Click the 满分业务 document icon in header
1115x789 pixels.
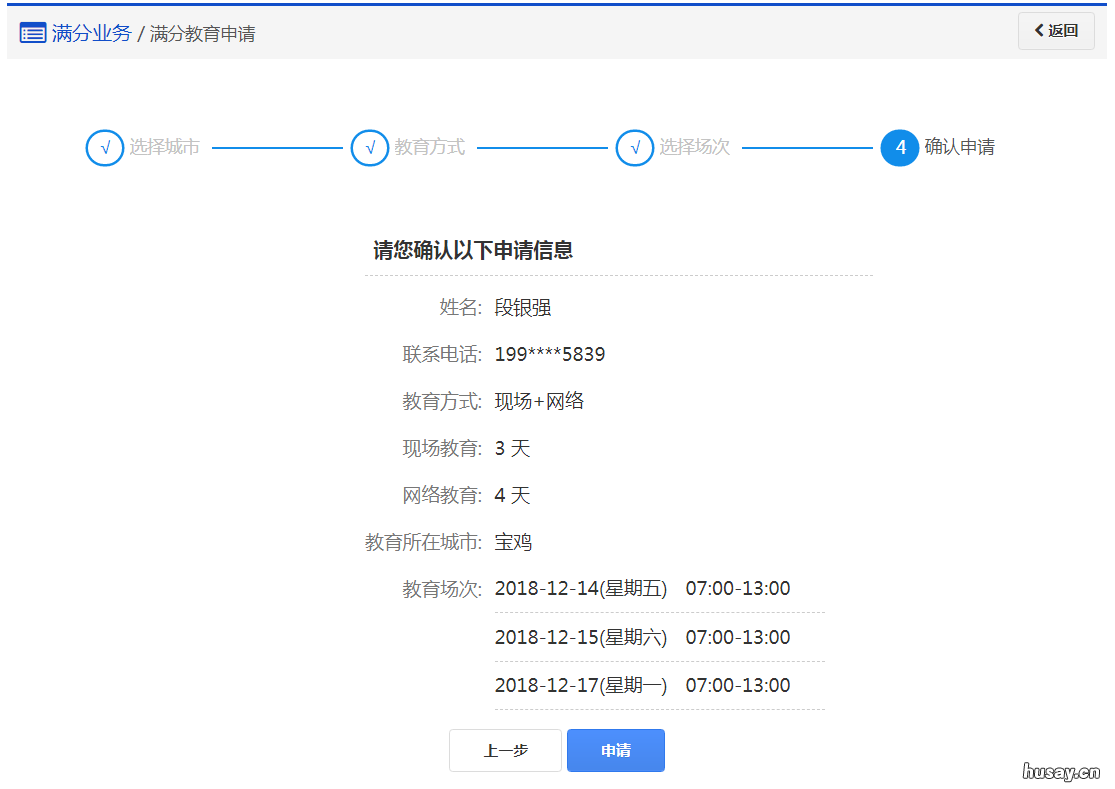click(x=33, y=32)
